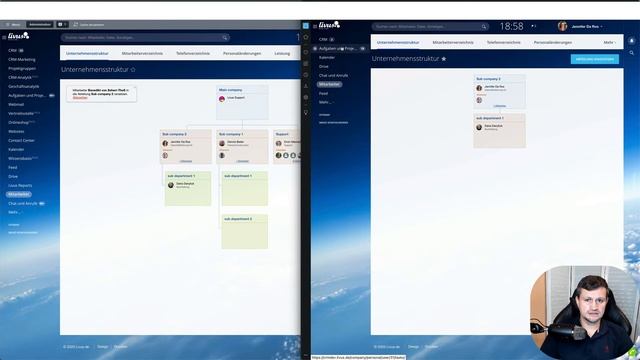Open Leistung tab in left window
The image size is (640, 360).
(282, 53)
